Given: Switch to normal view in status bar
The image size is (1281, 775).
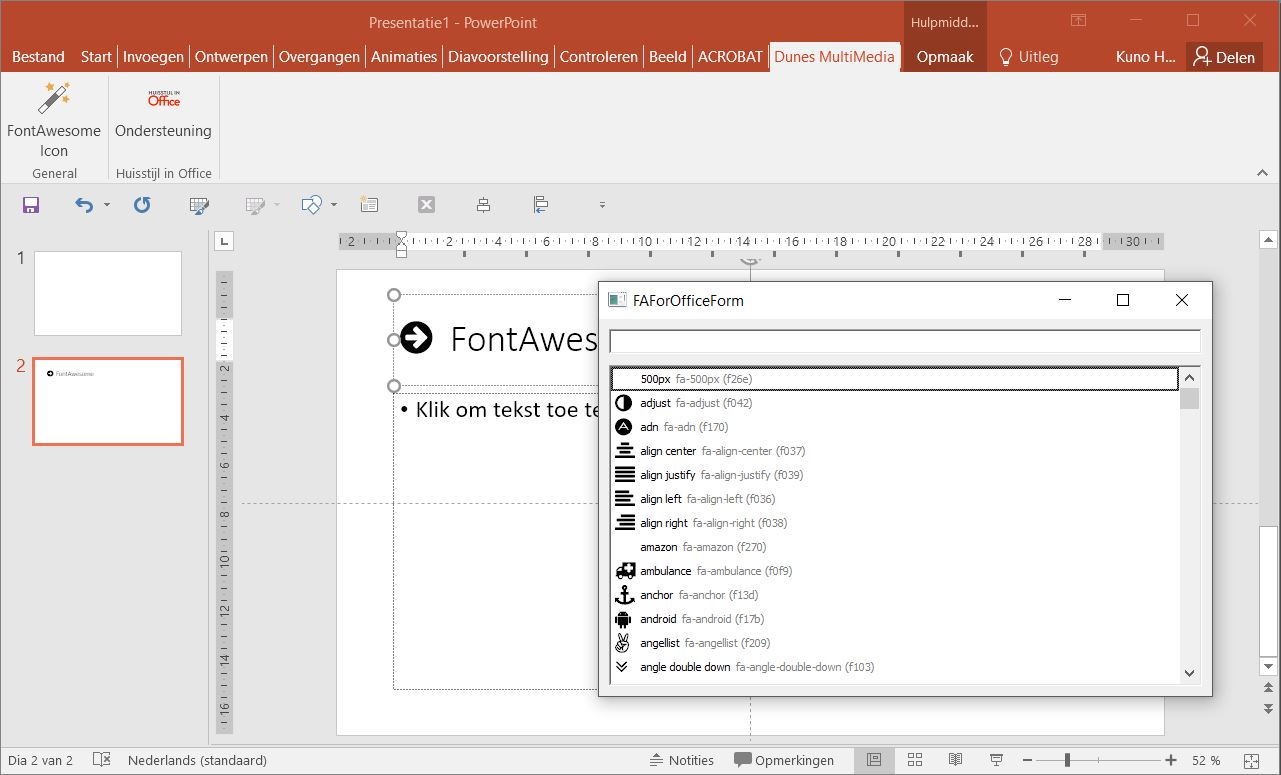Looking at the screenshot, I should point(874,760).
